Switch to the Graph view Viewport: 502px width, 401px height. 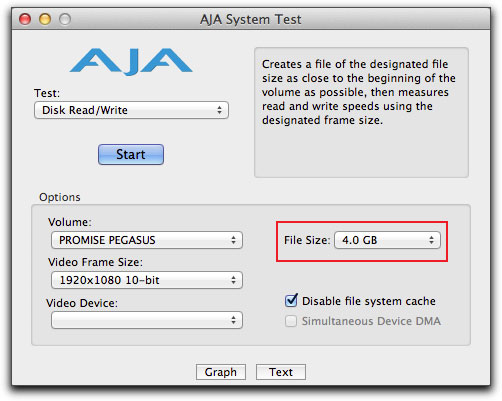point(221,372)
